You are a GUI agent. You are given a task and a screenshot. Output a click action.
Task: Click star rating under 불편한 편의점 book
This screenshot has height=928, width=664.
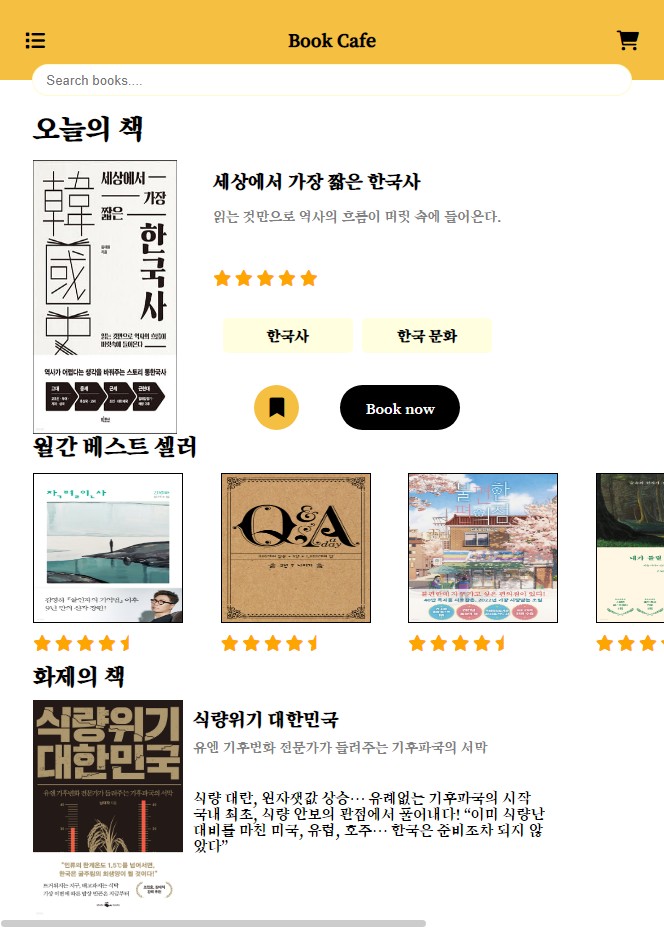pyautogui.click(x=457, y=643)
